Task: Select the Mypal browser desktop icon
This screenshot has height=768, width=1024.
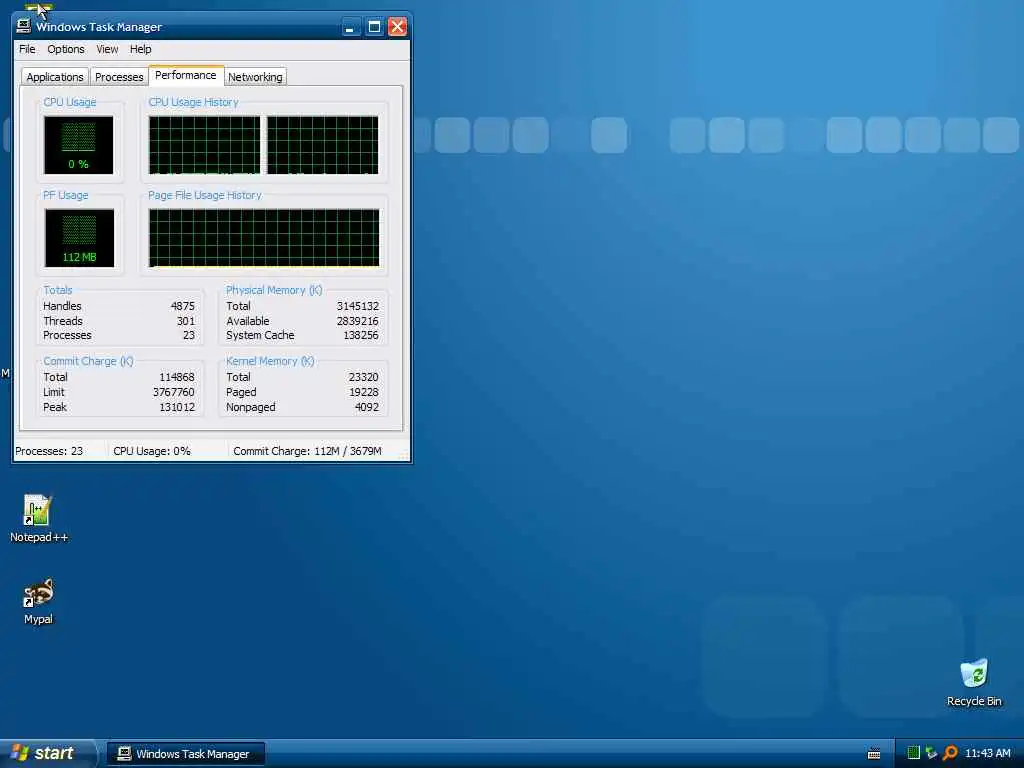Action: click(38, 601)
